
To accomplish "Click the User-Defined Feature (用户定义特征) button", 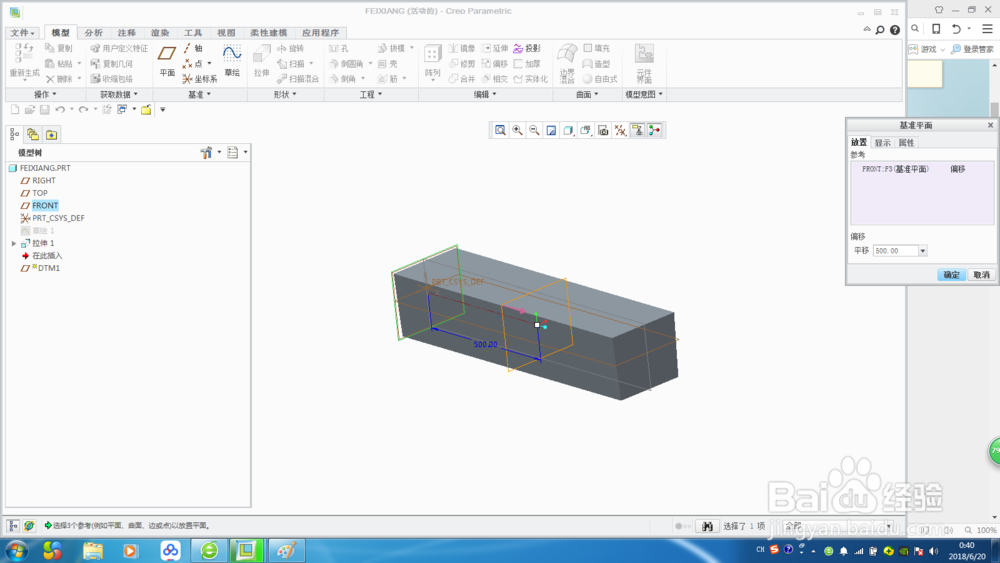I will point(119,48).
